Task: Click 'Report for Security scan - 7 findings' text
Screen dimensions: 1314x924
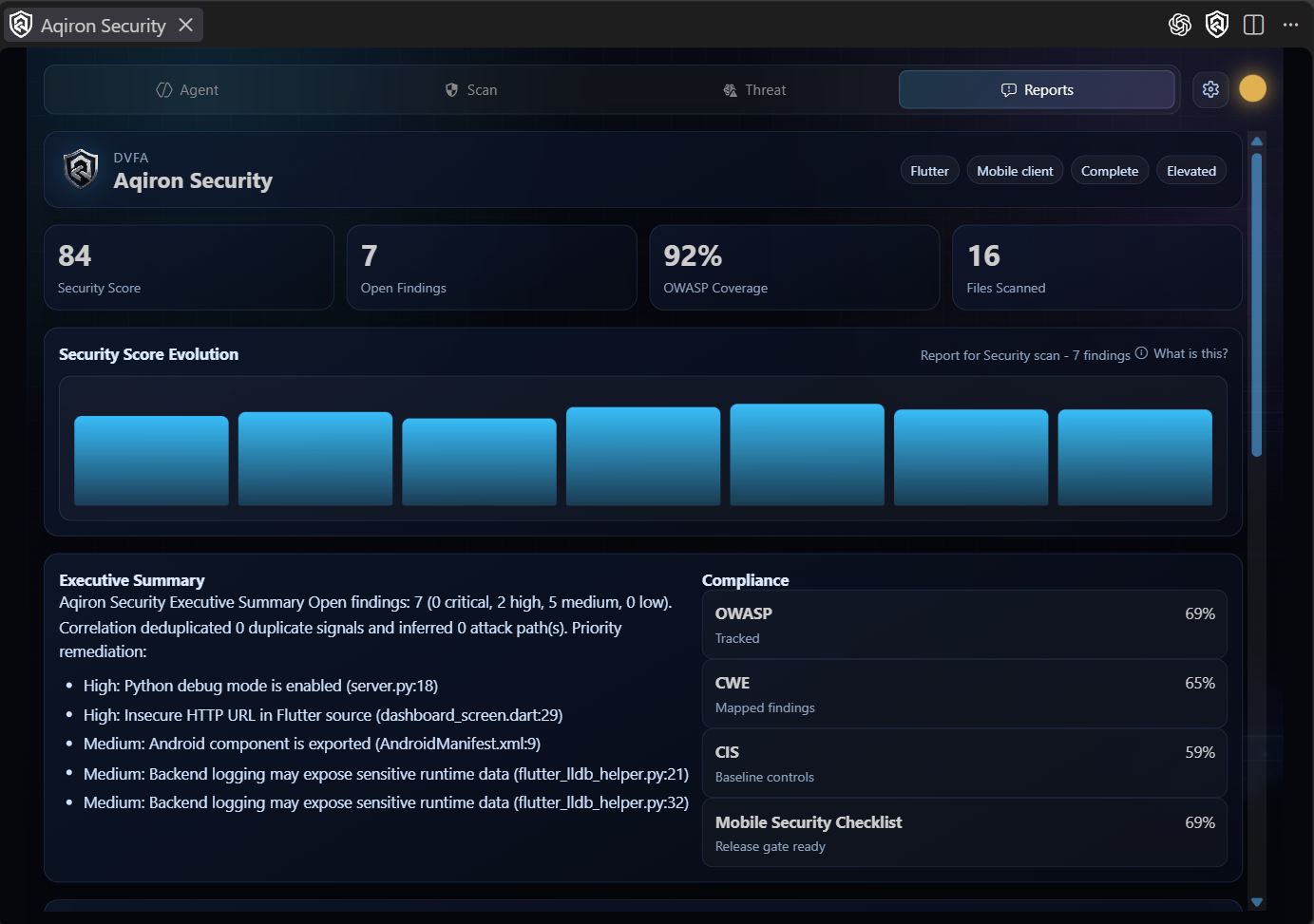Action: pos(1025,355)
